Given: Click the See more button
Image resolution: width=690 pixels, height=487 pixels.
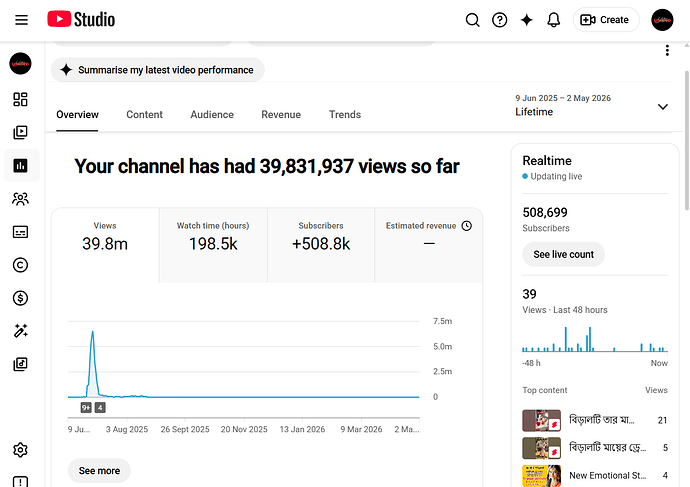Looking at the screenshot, I should [x=99, y=471].
